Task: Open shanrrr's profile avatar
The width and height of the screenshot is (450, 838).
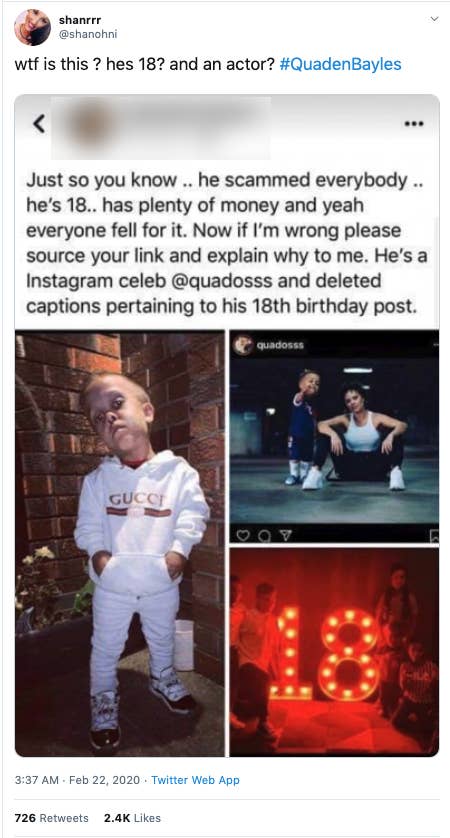Action: [33, 27]
